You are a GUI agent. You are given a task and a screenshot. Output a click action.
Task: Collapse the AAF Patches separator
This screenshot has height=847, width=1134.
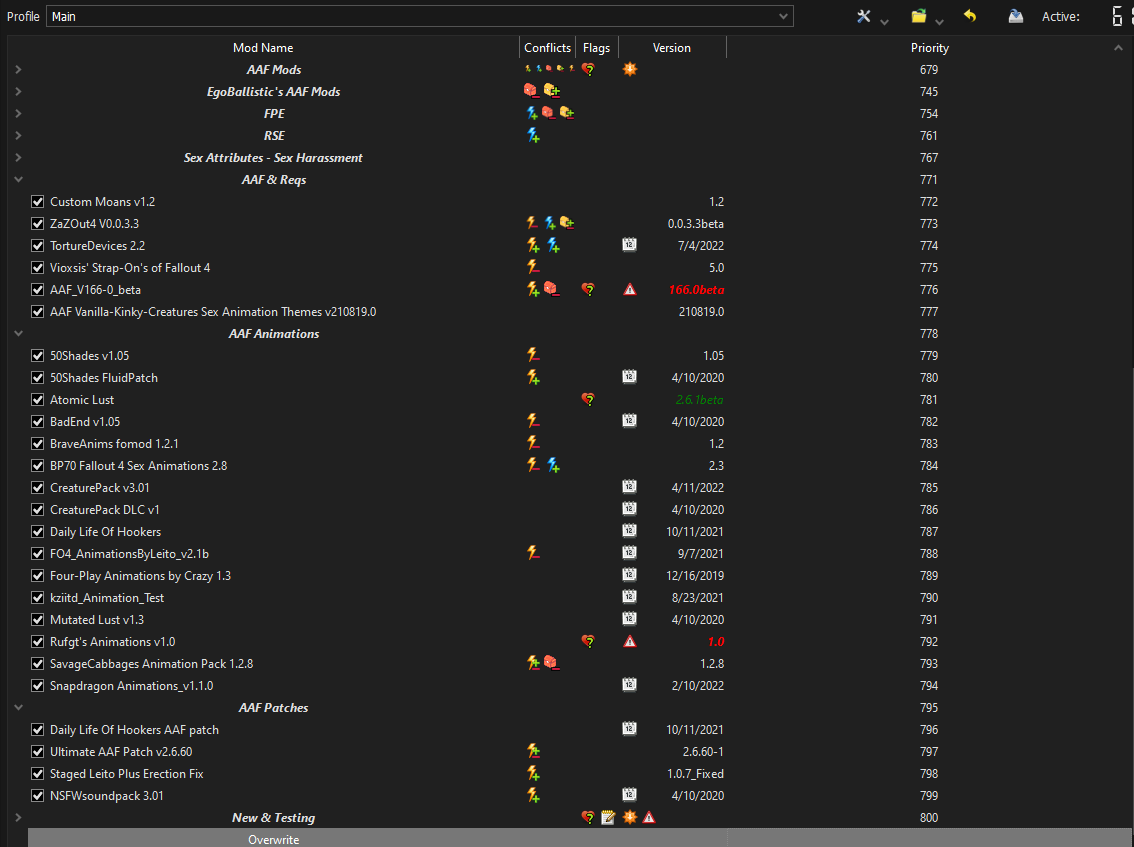(18, 707)
